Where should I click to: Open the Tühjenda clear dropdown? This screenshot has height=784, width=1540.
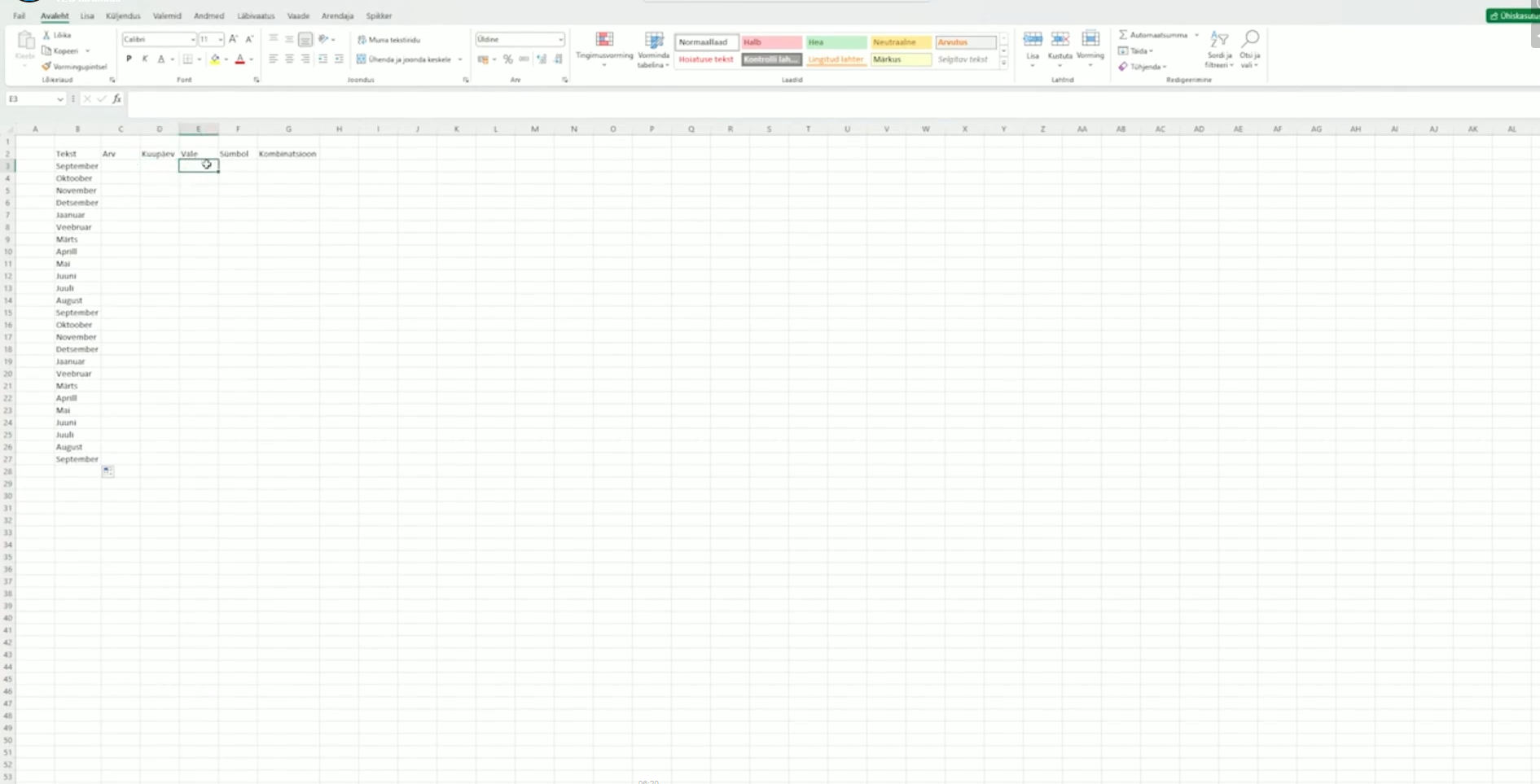1142,67
